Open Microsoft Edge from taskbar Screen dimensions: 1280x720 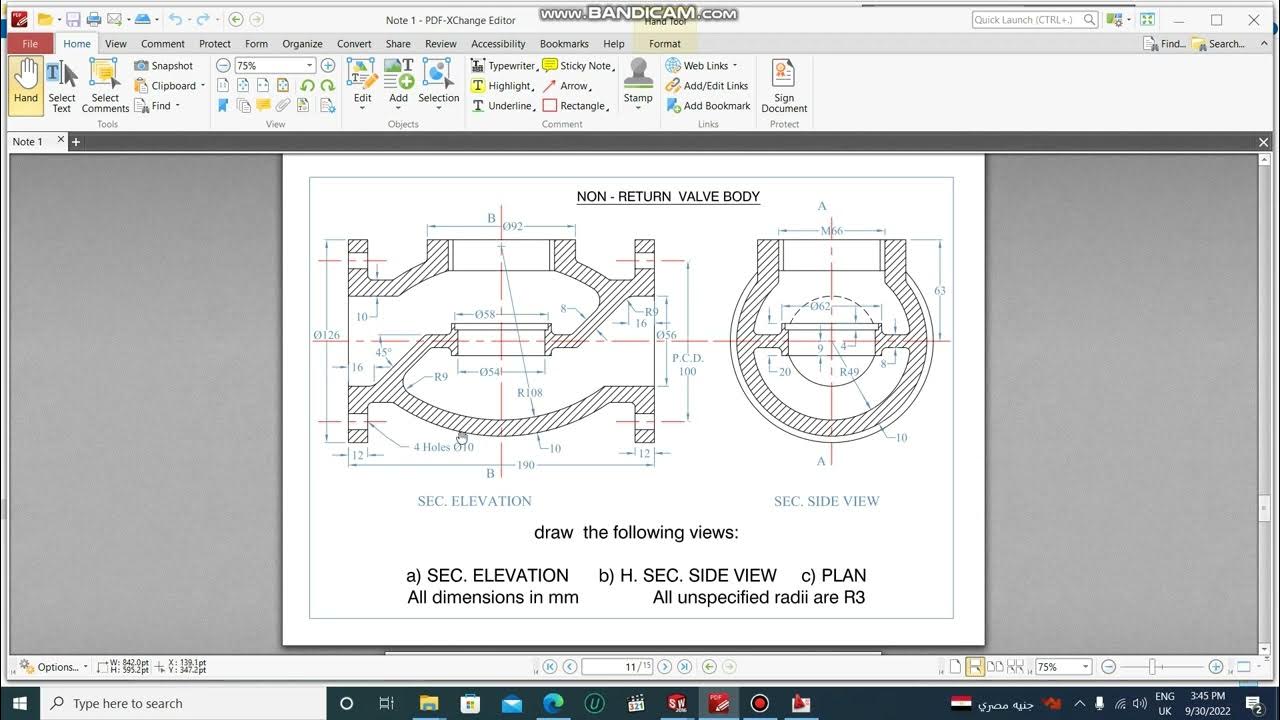553,703
